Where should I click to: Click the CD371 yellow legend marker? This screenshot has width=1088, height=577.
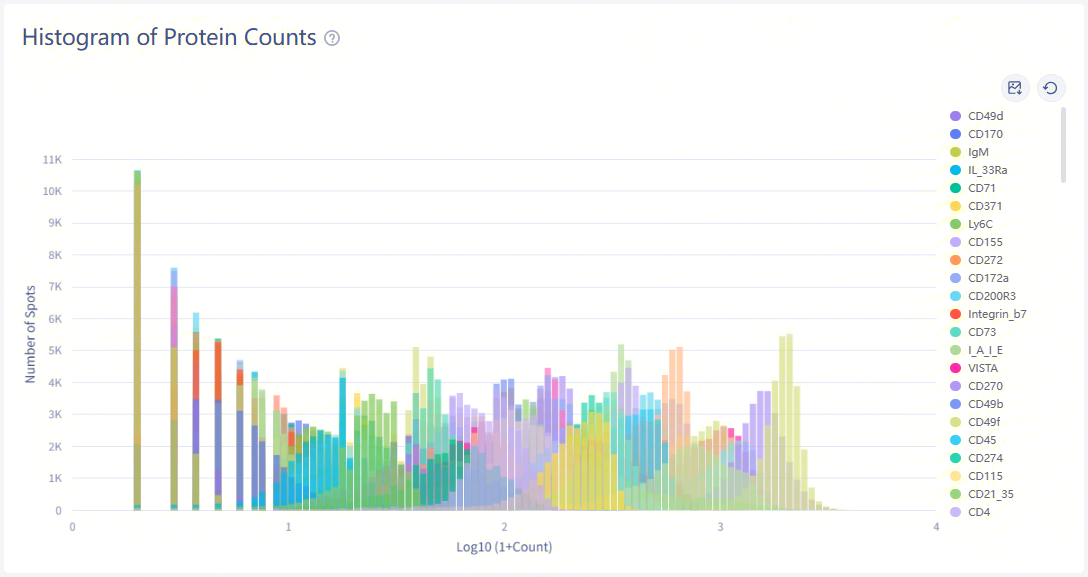[955, 206]
